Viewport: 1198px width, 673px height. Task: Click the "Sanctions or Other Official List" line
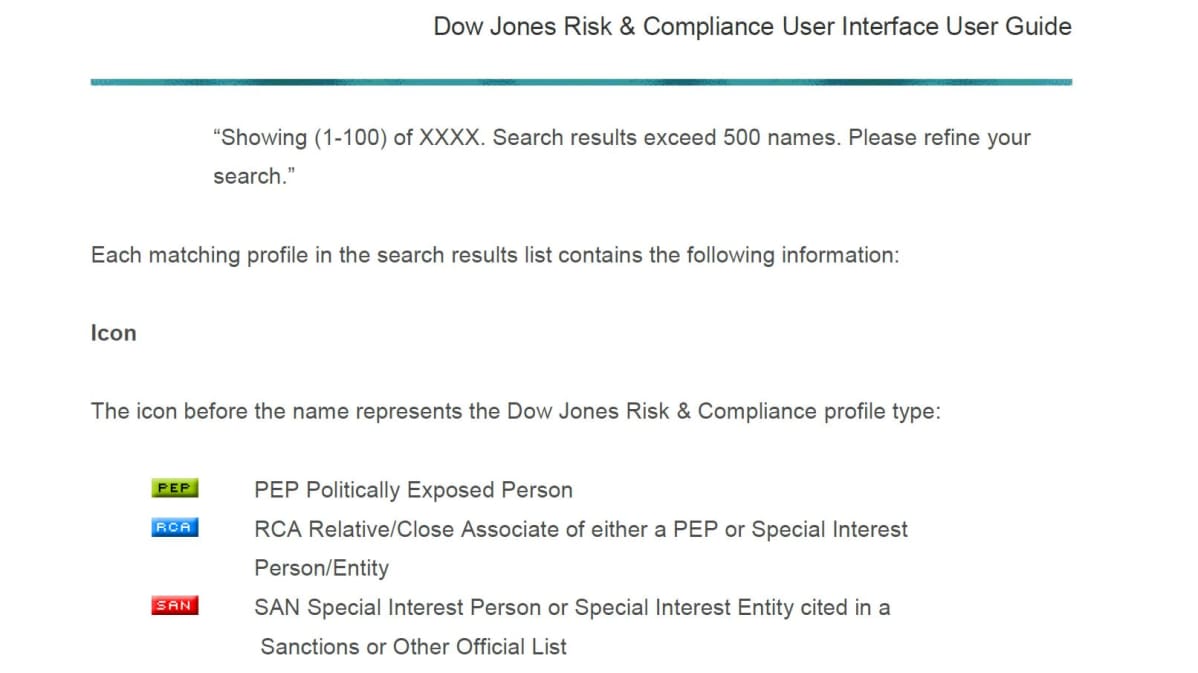[x=413, y=647]
